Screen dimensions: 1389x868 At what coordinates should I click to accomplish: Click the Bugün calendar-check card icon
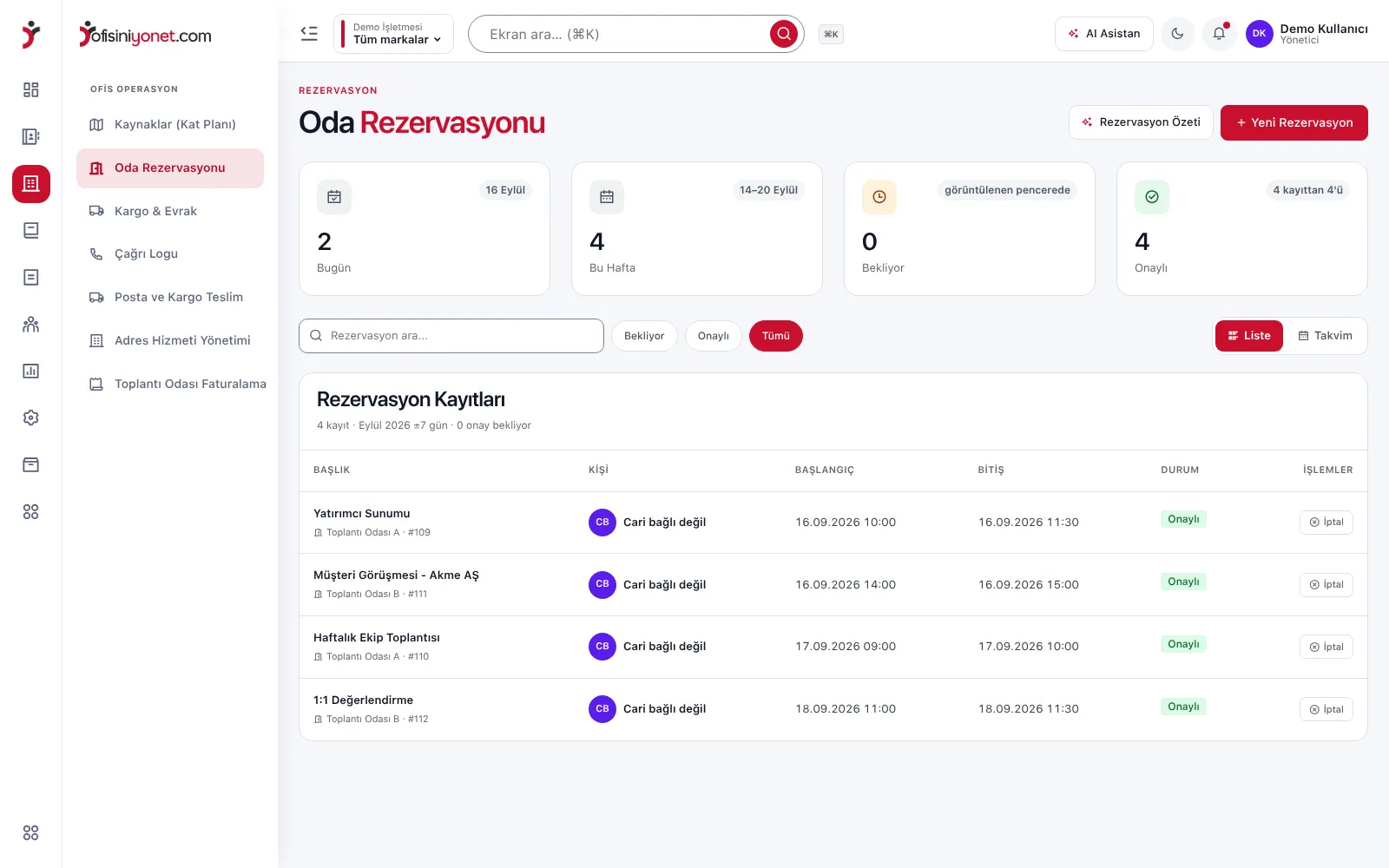(334, 197)
